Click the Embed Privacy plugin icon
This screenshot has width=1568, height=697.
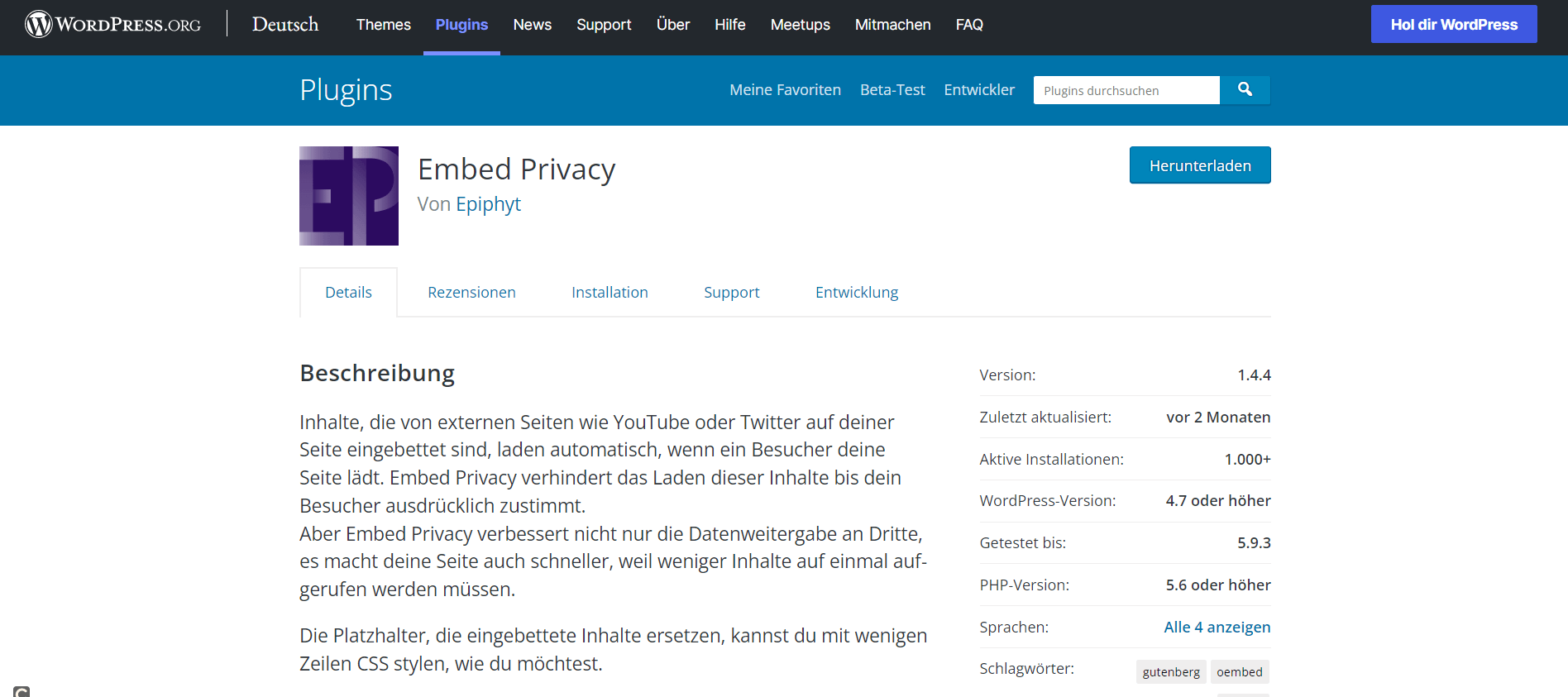(x=349, y=196)
